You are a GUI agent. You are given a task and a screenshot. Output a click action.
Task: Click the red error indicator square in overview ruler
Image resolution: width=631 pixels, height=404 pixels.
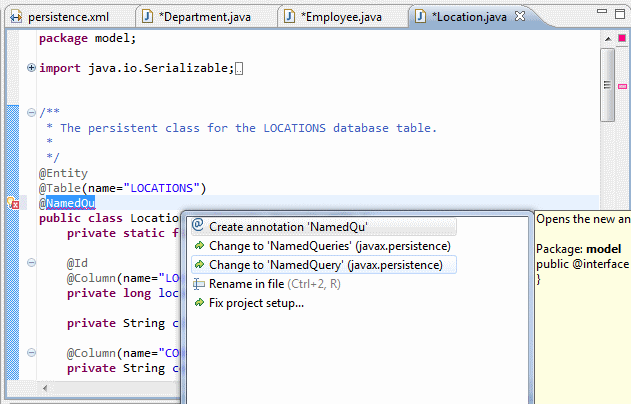pos(622,38)
